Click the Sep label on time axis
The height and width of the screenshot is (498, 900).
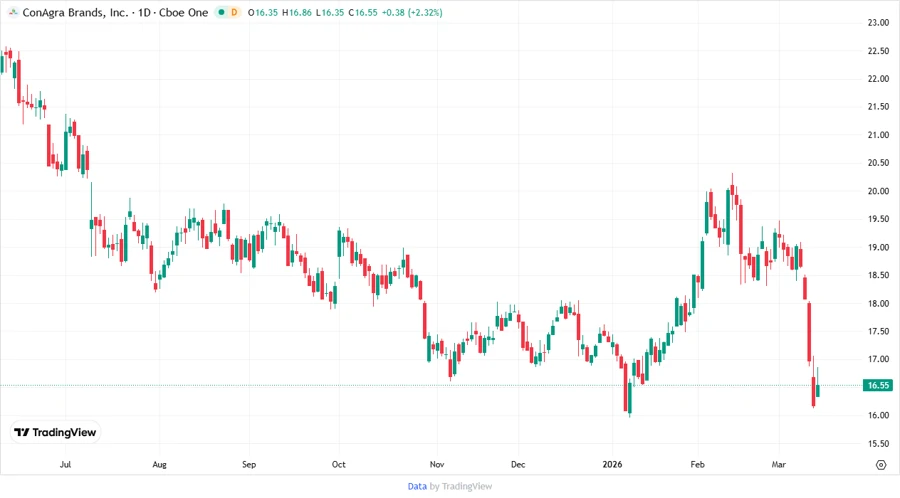tap(249, 465)
